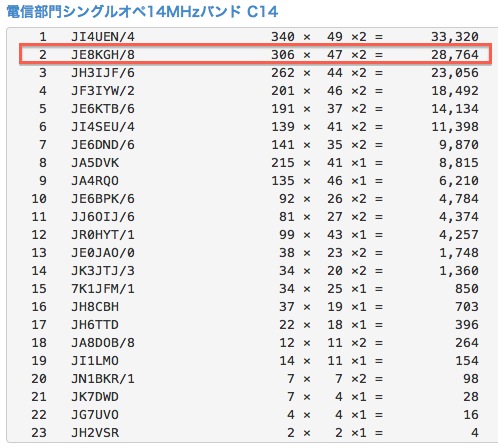Click callsign JN1BKR/1 in row 20
Viewport: 498px width, 448px height.
pyautogui.click(x=103, y=378)
